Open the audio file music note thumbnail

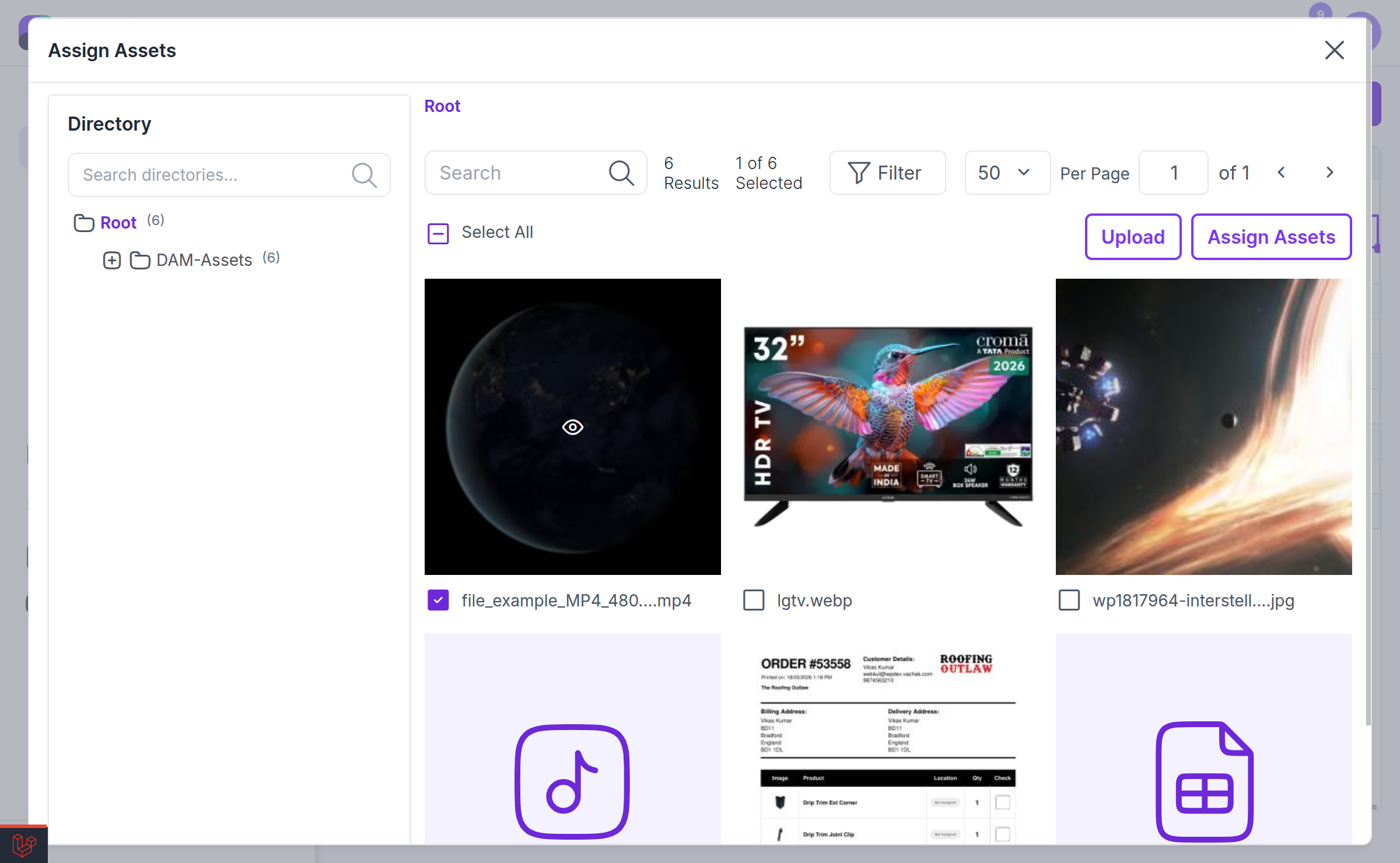(572, 781)
